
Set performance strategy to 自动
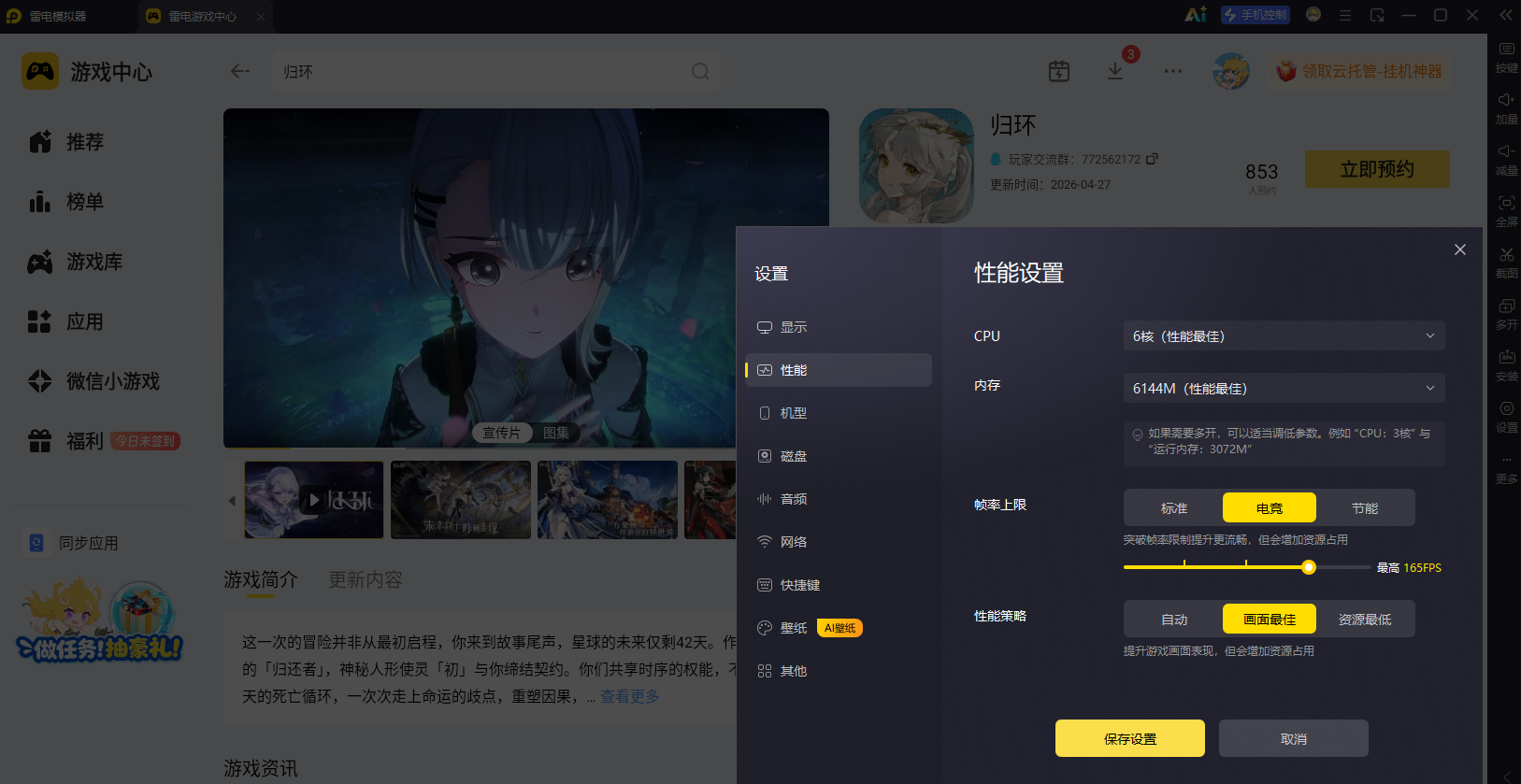pos(1174,619)
